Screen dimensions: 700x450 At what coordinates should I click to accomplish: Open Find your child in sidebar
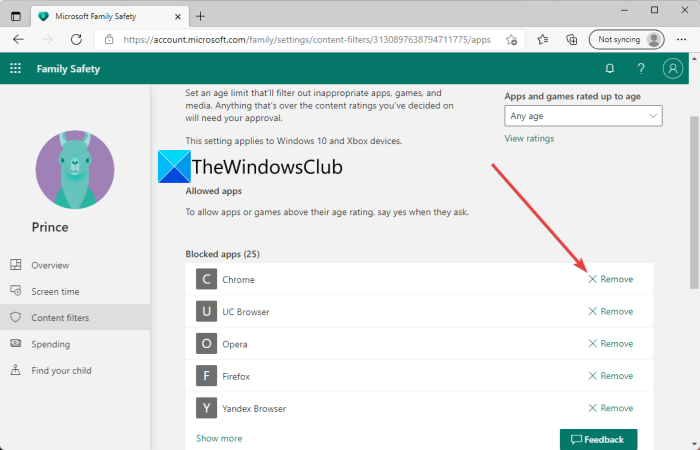[75, 371]
